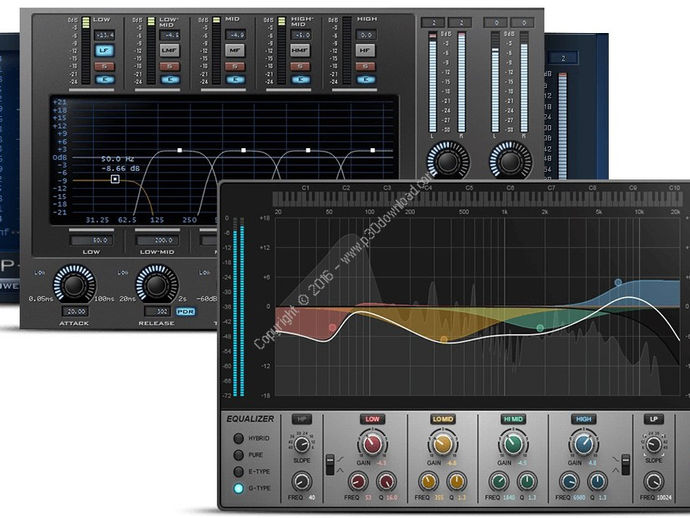Solo the MID band with its red S button
Image resolution: width=690 pixels, height=518 pixels.
click(x=235, y=67)
